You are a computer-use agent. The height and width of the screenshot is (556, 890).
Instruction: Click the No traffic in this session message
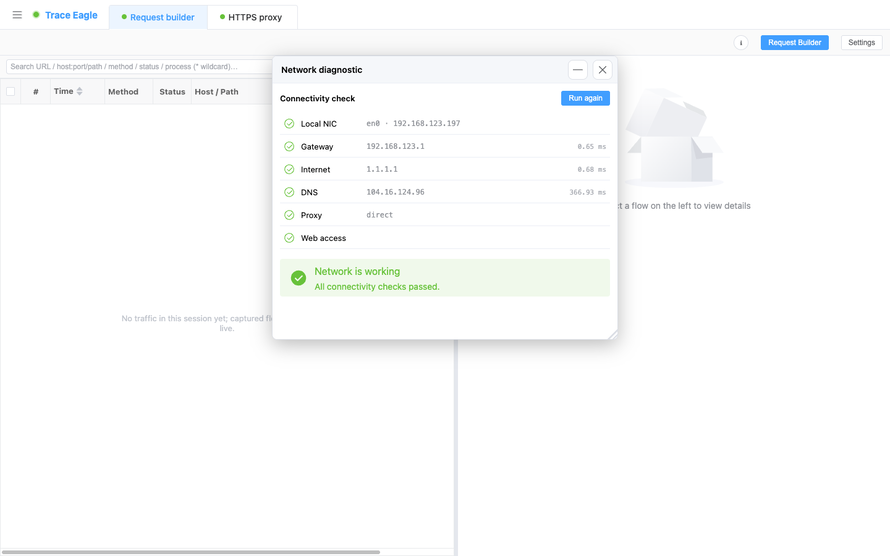point(197,323)
